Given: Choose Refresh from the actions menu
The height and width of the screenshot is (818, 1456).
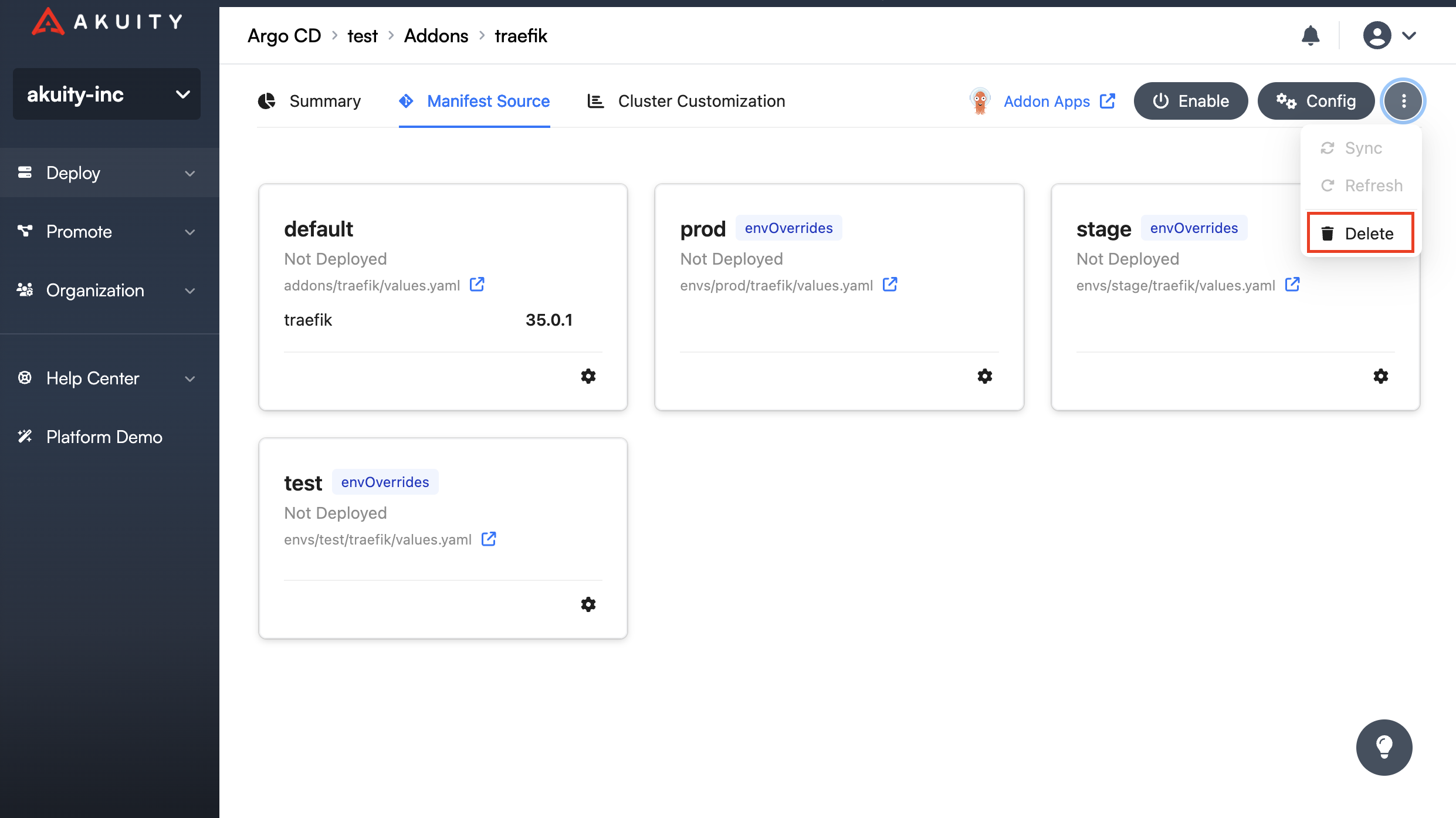Looking at the screenshot, I should point(1361,185).
